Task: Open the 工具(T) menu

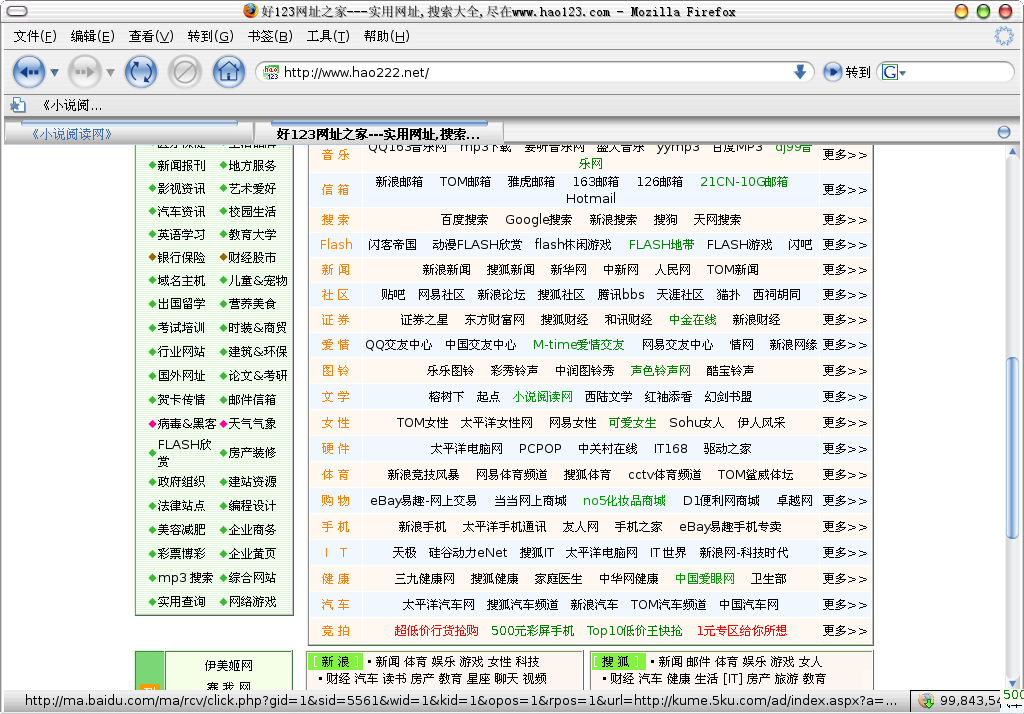Action: click(328, 36)
